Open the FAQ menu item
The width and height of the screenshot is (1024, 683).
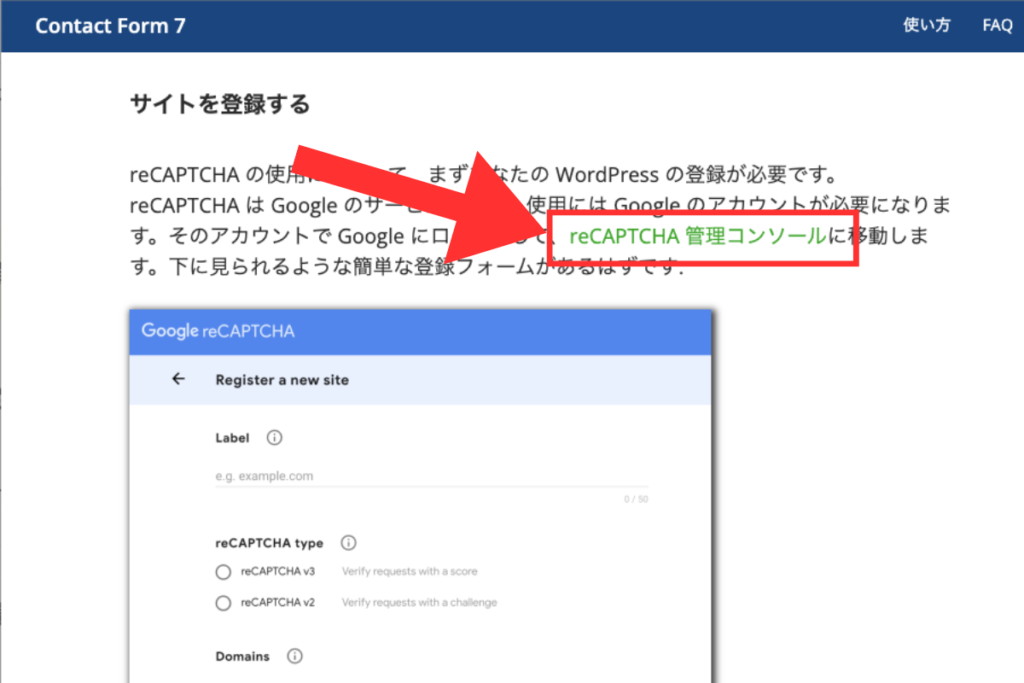(997, 26)
